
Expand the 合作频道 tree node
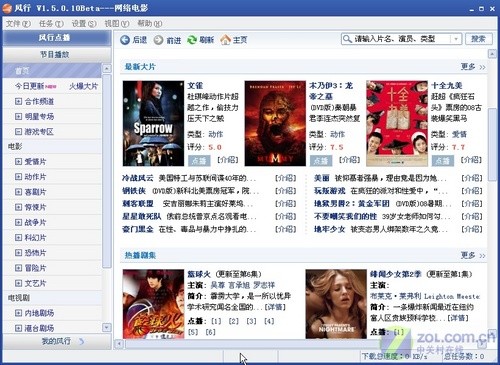(x=18, y=101)
